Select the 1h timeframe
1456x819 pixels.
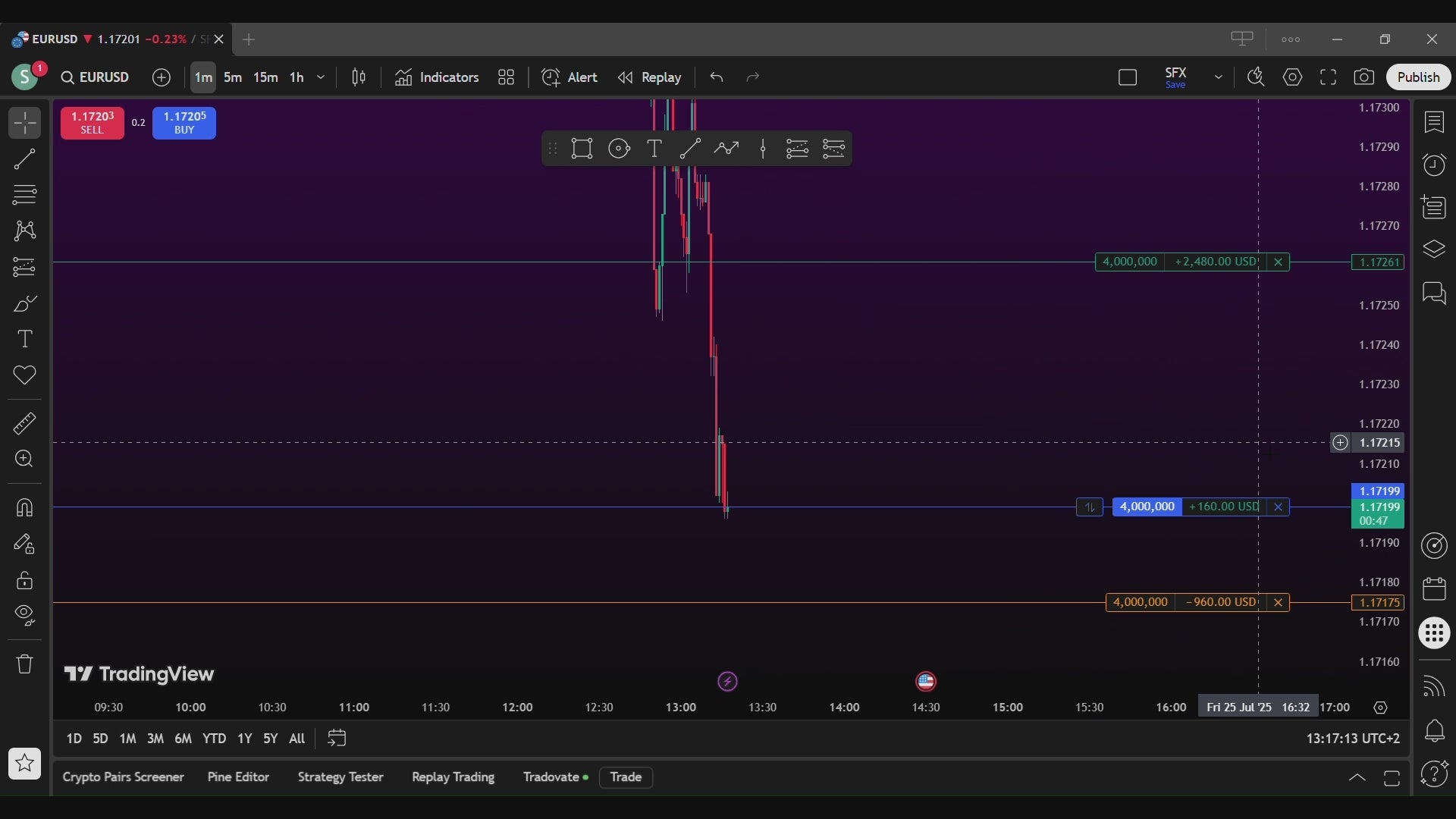297,77
